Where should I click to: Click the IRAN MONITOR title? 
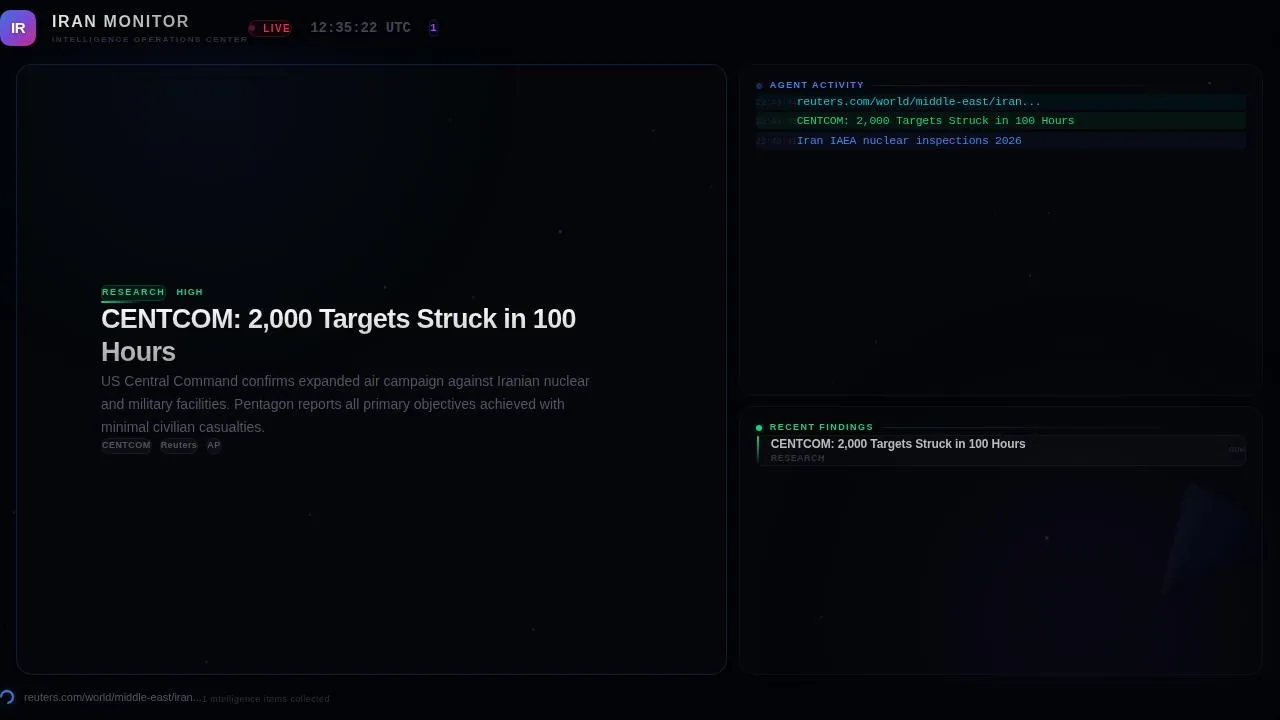point(120,21)
